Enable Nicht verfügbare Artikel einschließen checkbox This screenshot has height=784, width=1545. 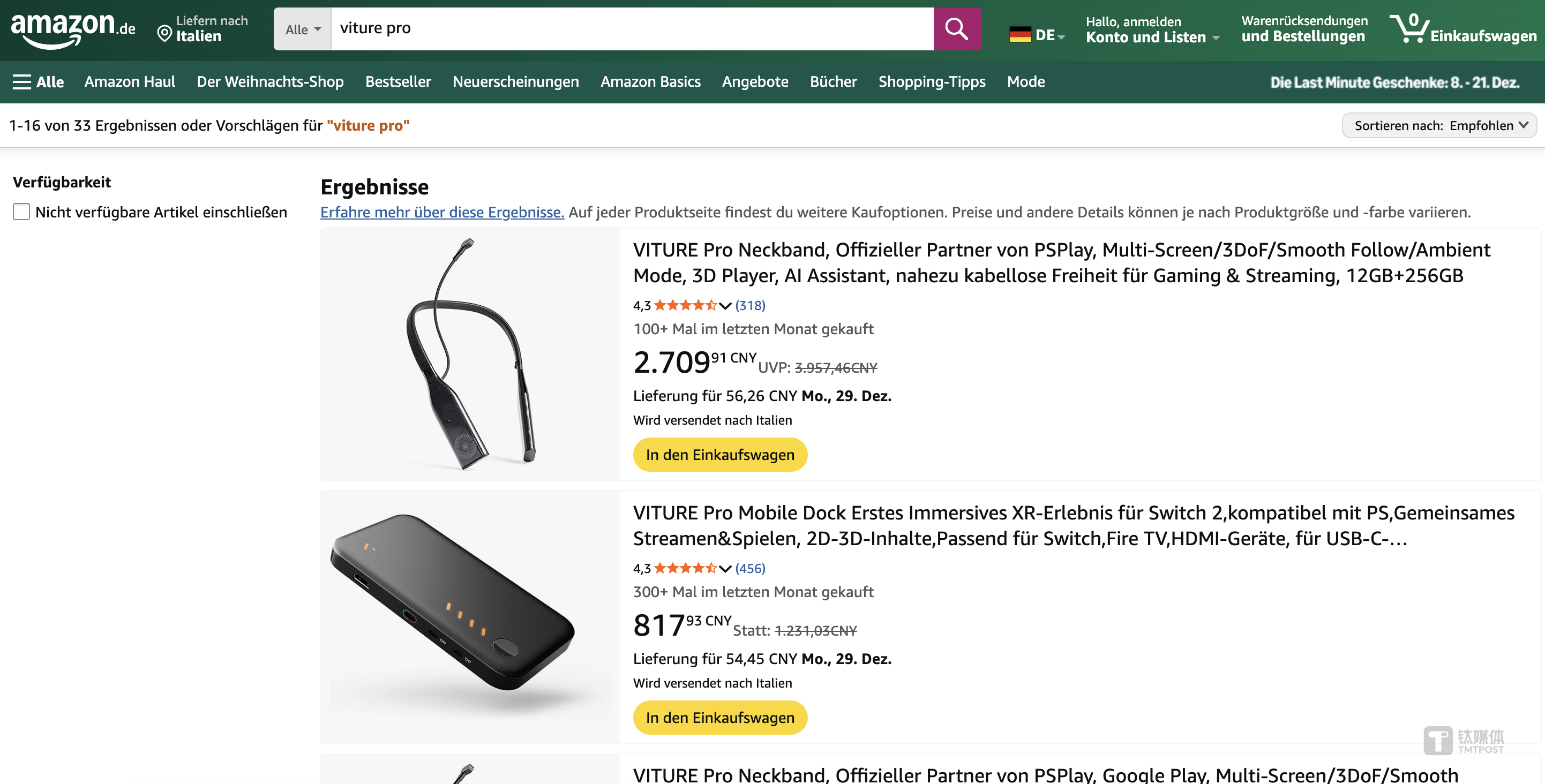[x=21, y=212]
